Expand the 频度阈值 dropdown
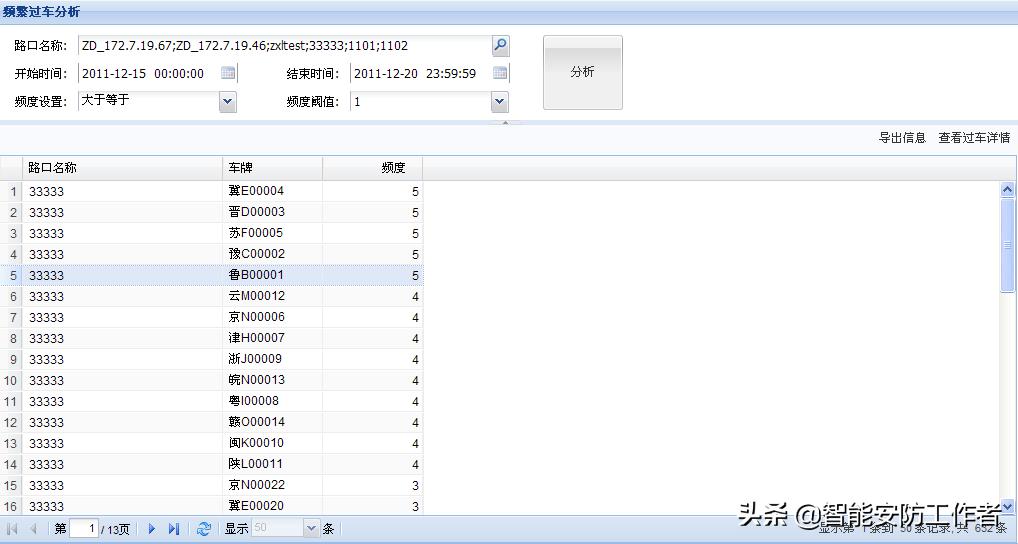This screenshot has height=544, width=1018. click(499, 102)
